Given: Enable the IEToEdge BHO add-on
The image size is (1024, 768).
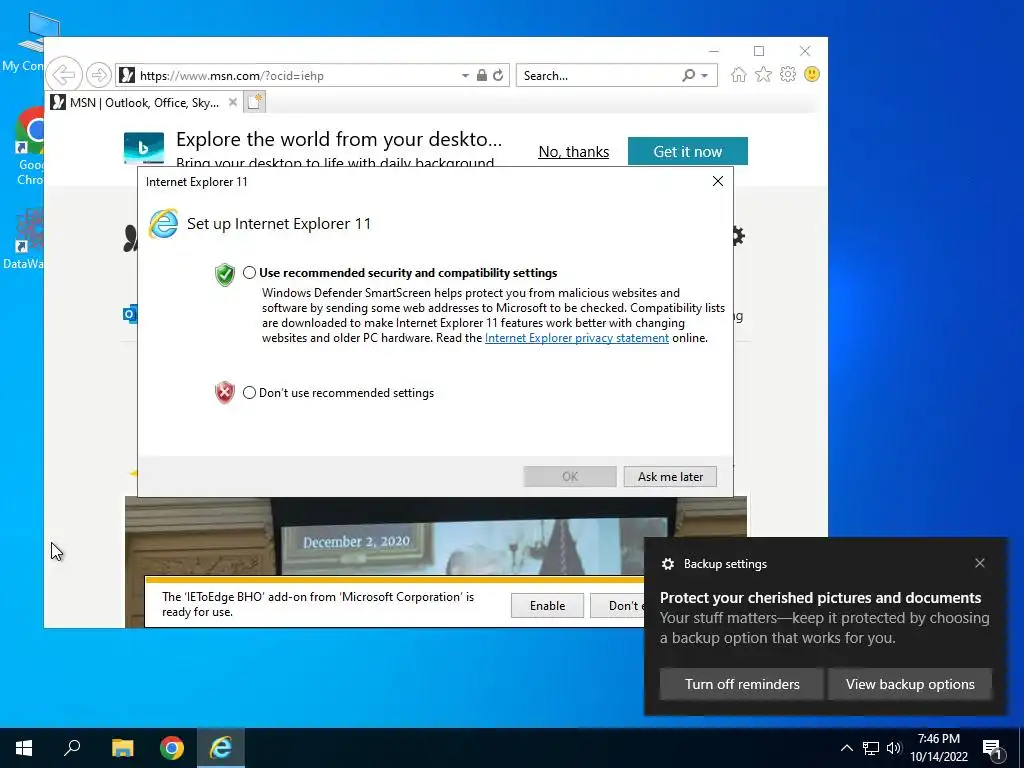Looking at the screenshot, I should click(547, 605).
